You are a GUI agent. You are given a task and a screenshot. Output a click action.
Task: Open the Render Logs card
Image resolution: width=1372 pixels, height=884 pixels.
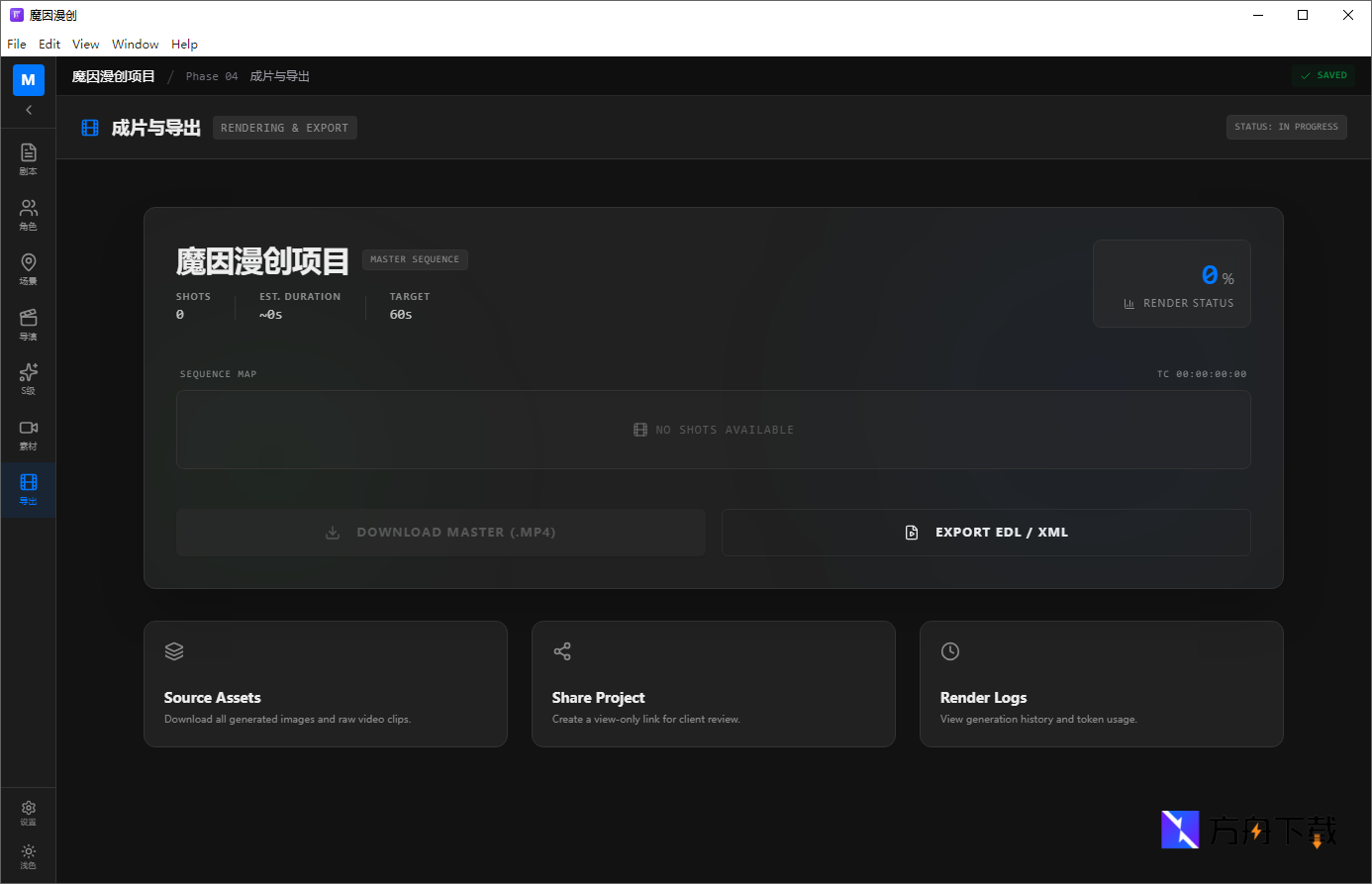point(1101,684)
